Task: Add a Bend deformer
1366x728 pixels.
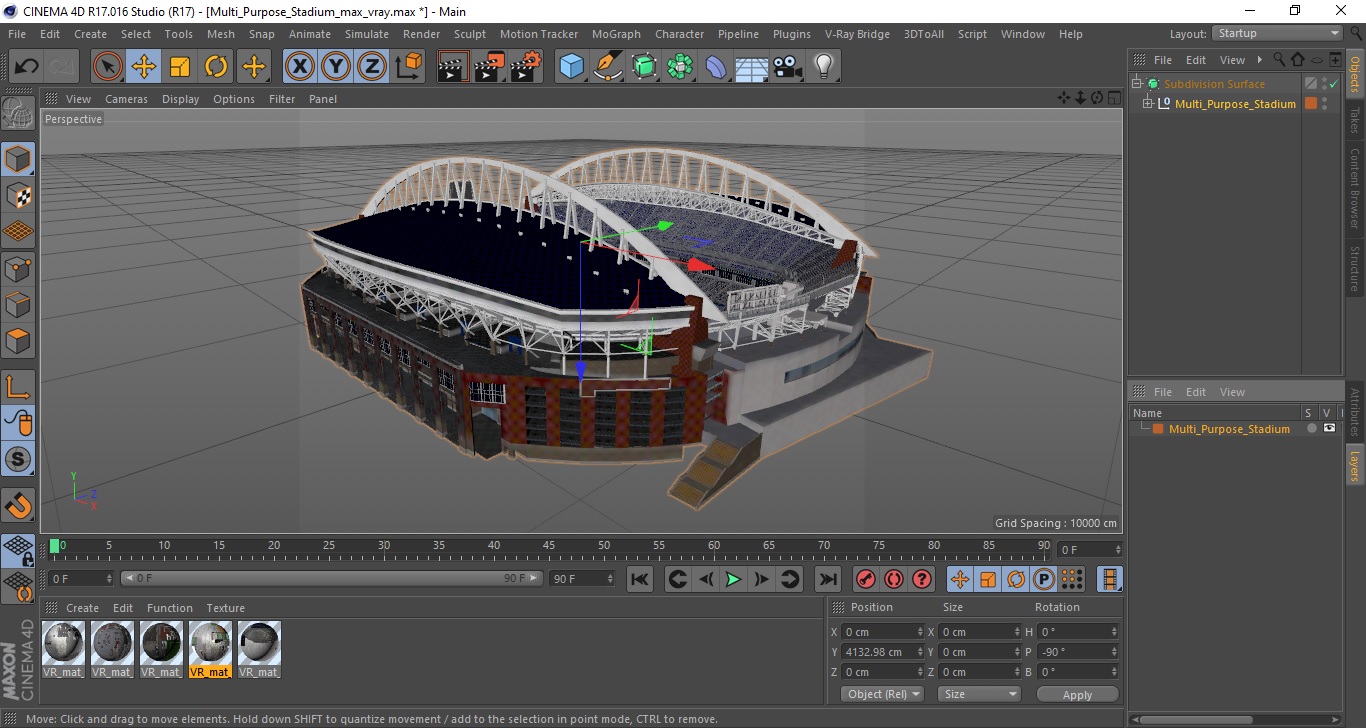Action: [x=716, y=67]
